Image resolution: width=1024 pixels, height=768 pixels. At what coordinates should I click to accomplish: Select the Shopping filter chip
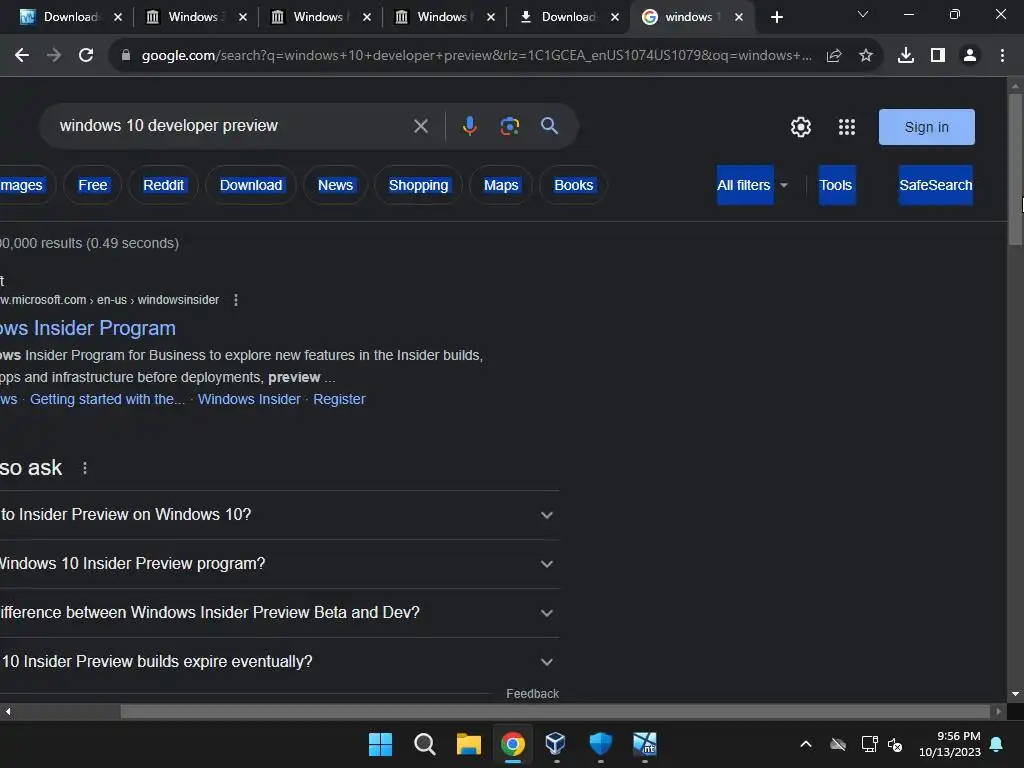419,185
